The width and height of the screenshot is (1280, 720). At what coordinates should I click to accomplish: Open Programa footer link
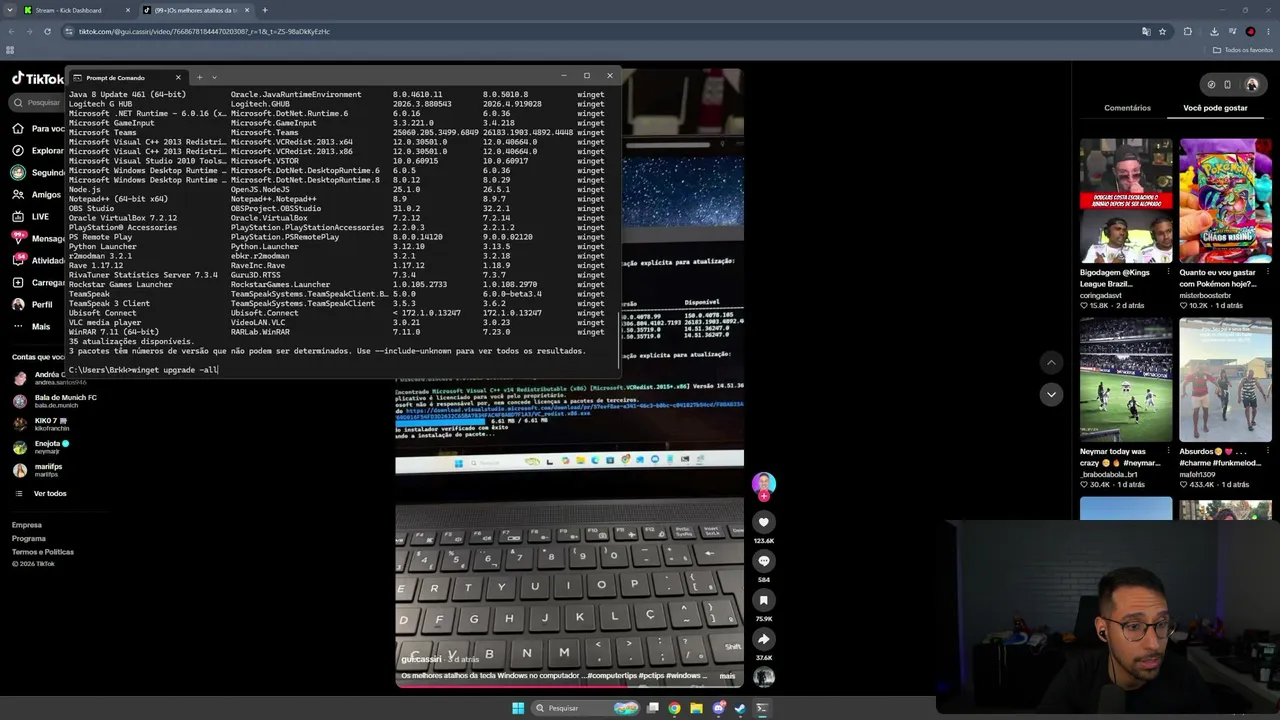pos(29,538)
